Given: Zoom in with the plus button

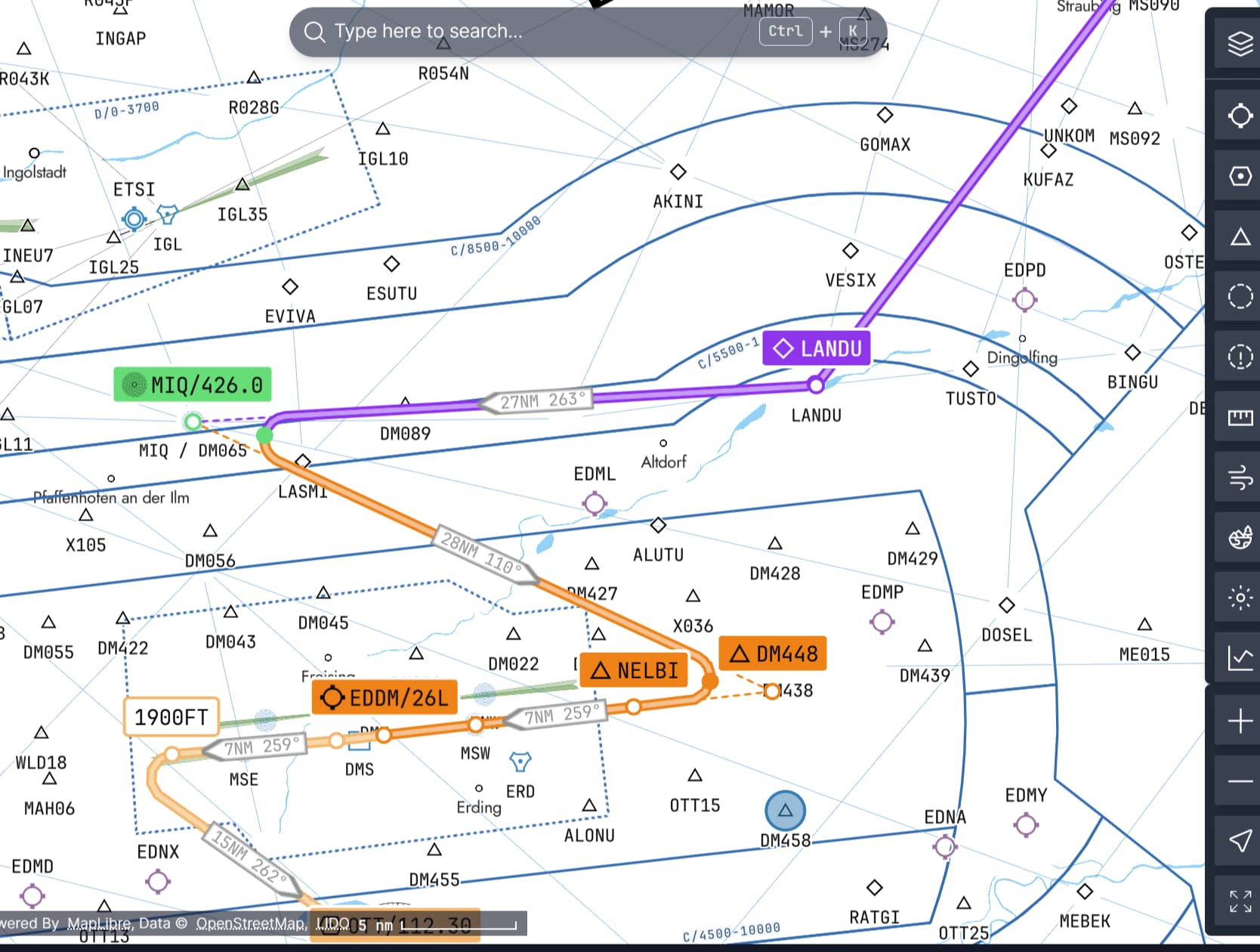Looking at the screenshot, I should (1240, 722).
